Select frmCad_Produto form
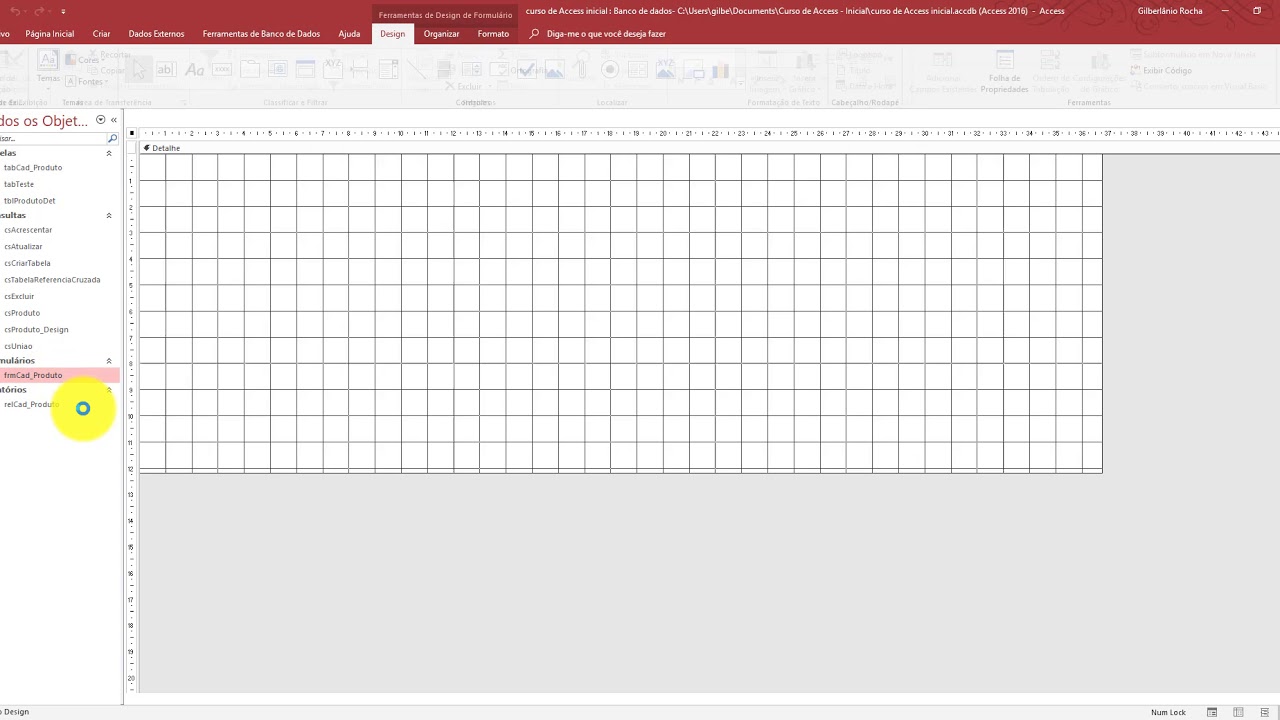The image size is (1280, 720). coord(59,375)
